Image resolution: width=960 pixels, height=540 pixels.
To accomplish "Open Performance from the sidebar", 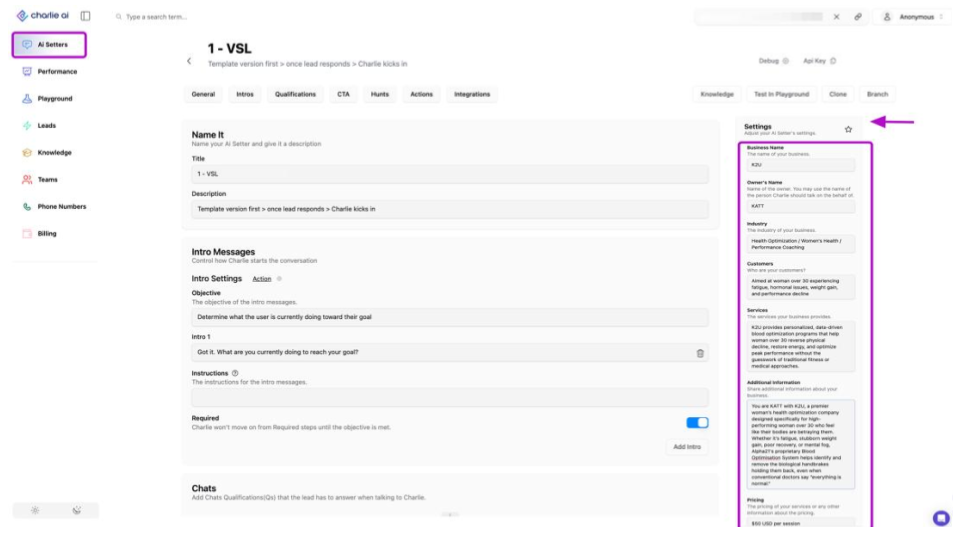I will coord(50,72).
